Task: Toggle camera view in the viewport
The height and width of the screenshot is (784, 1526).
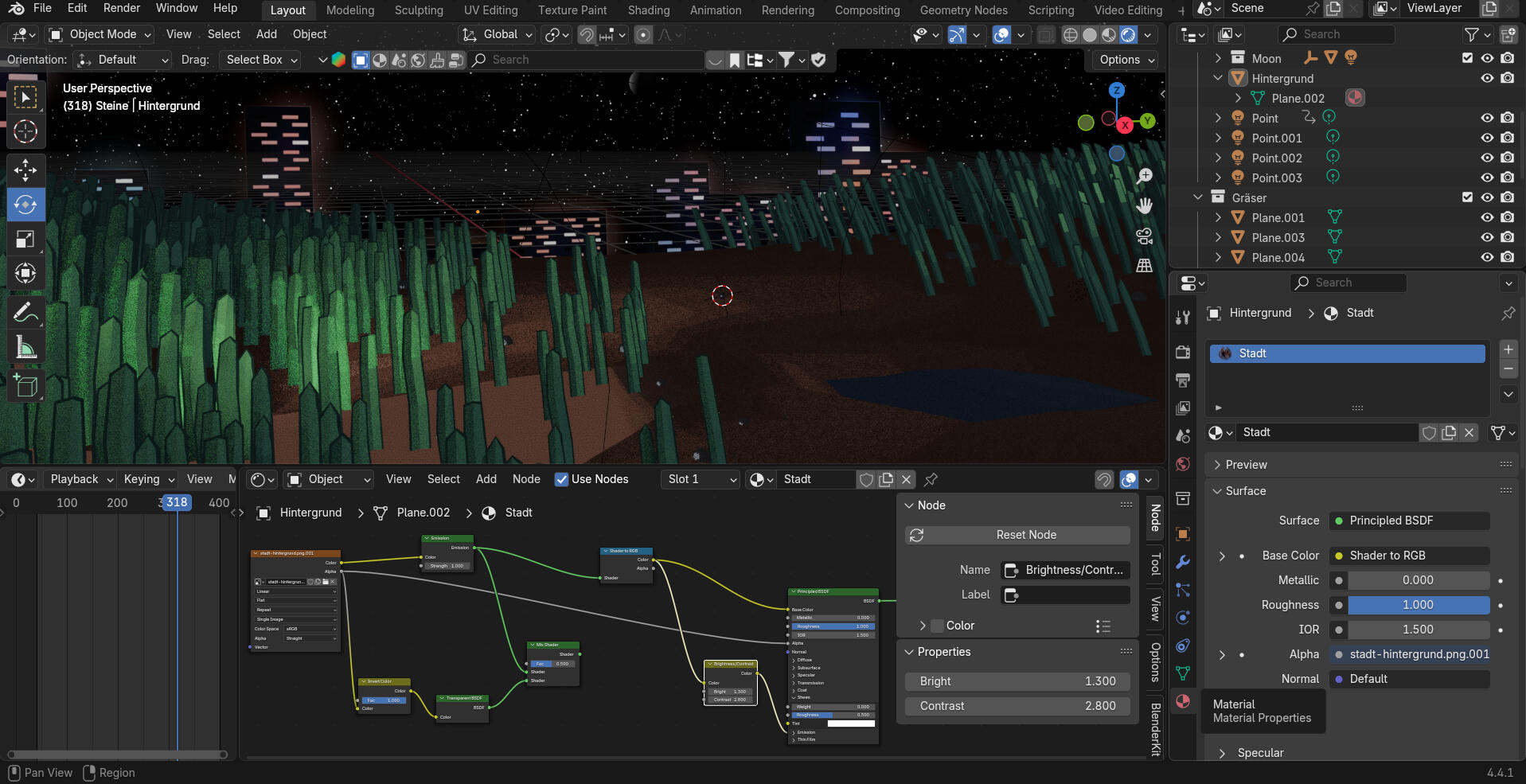Action: [1144, 236]
